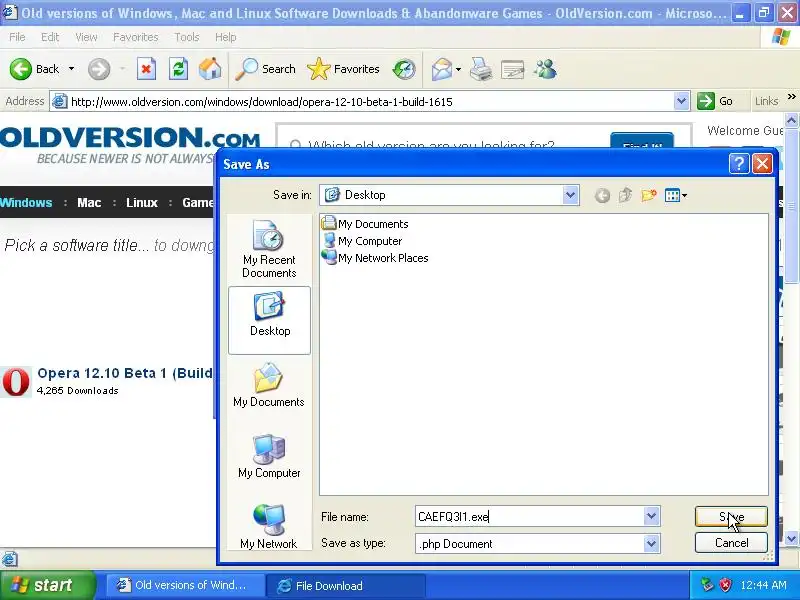Open the Mail button dropdown arrow
Image resolution: width=800 pixels, height=600 pixels.
click(x=458, y=69)
